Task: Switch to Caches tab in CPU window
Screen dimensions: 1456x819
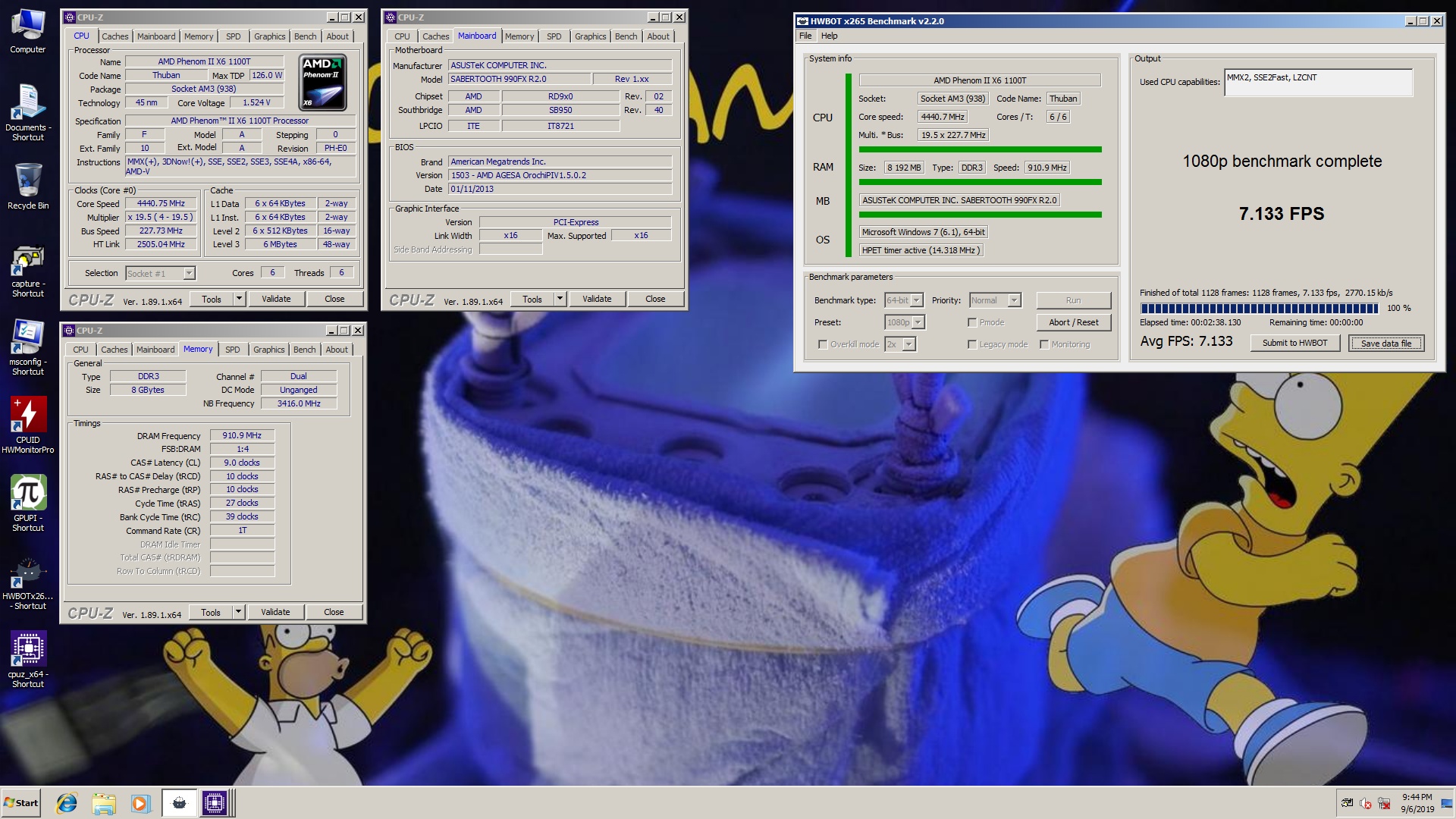Action: coord(115,36)
